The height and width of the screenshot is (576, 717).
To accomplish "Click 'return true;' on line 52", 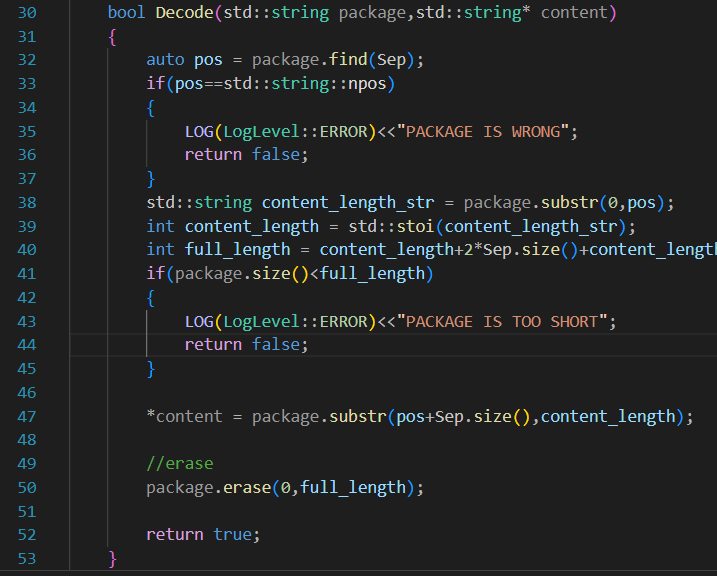I will [x=203, y=535].
